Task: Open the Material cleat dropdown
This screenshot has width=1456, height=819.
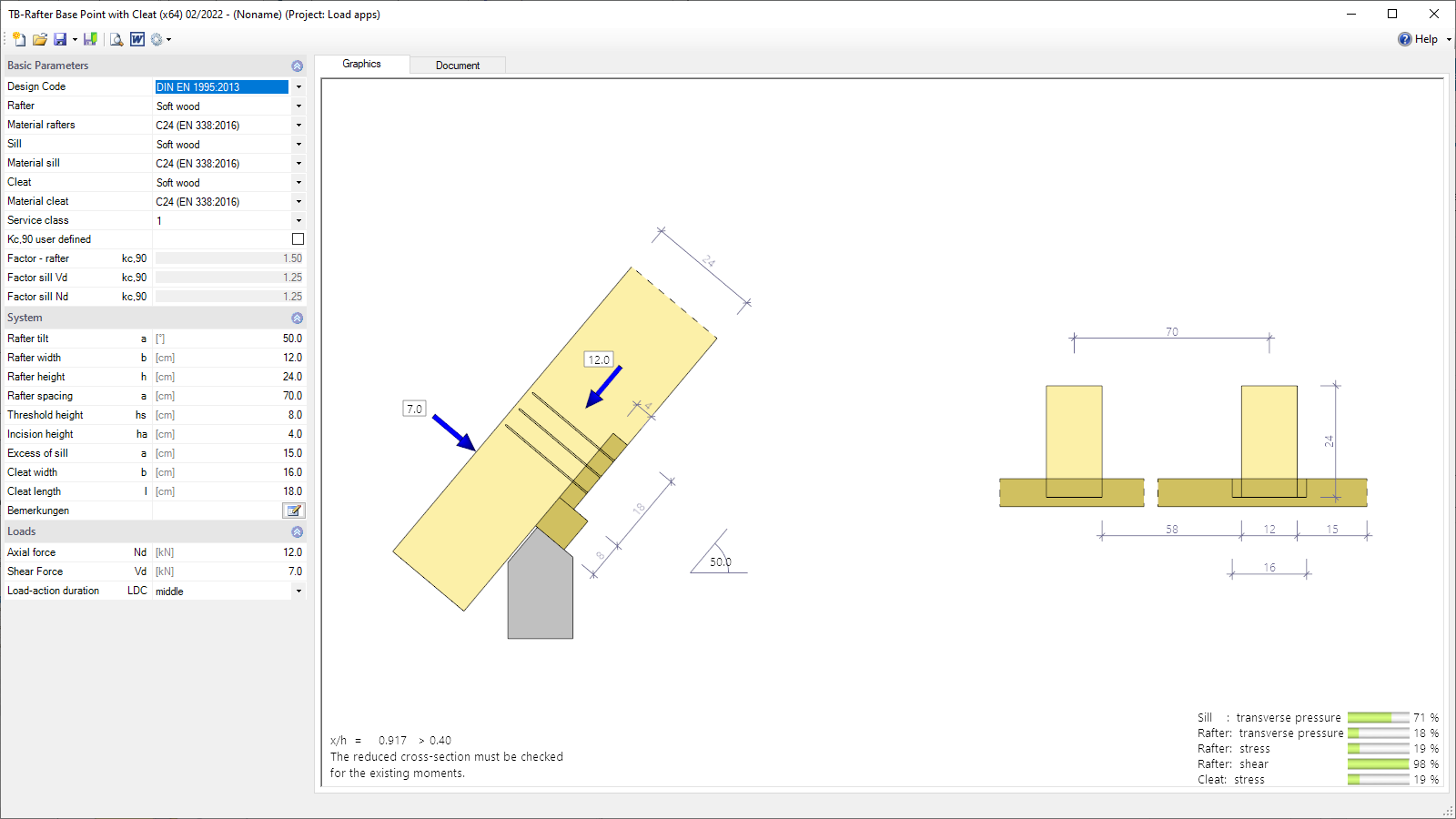Action: 298,202
